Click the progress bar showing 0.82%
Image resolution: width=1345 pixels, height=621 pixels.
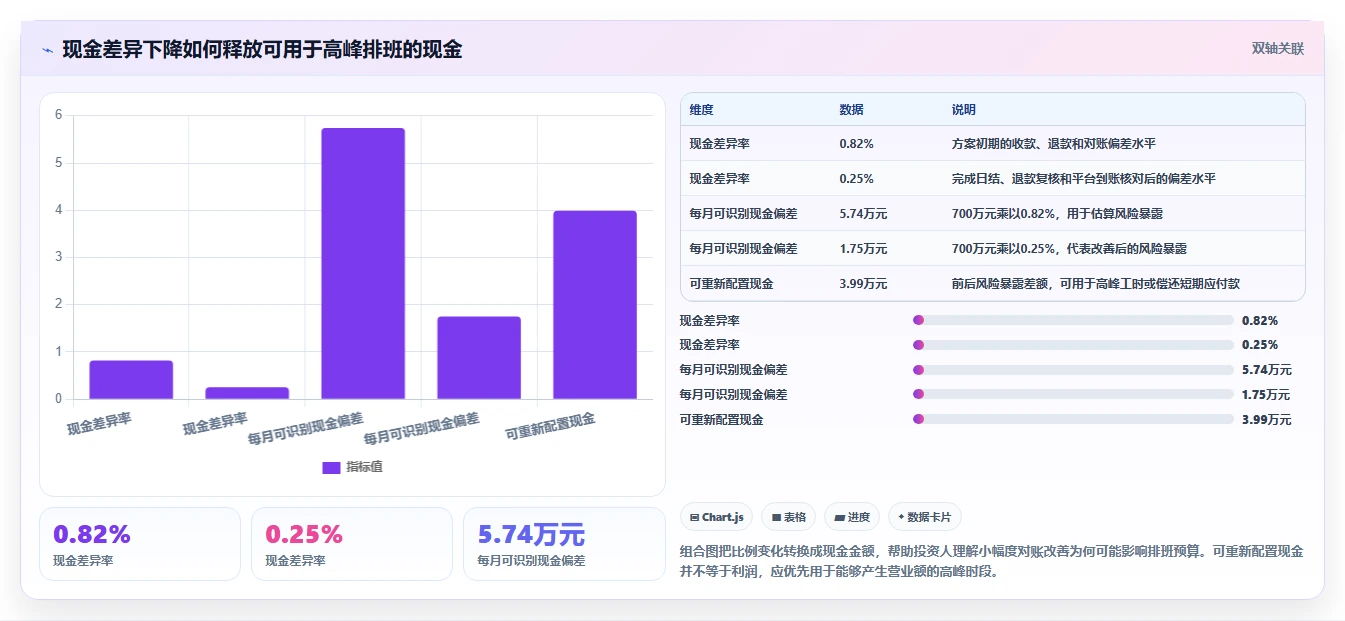pos(1073,320)
